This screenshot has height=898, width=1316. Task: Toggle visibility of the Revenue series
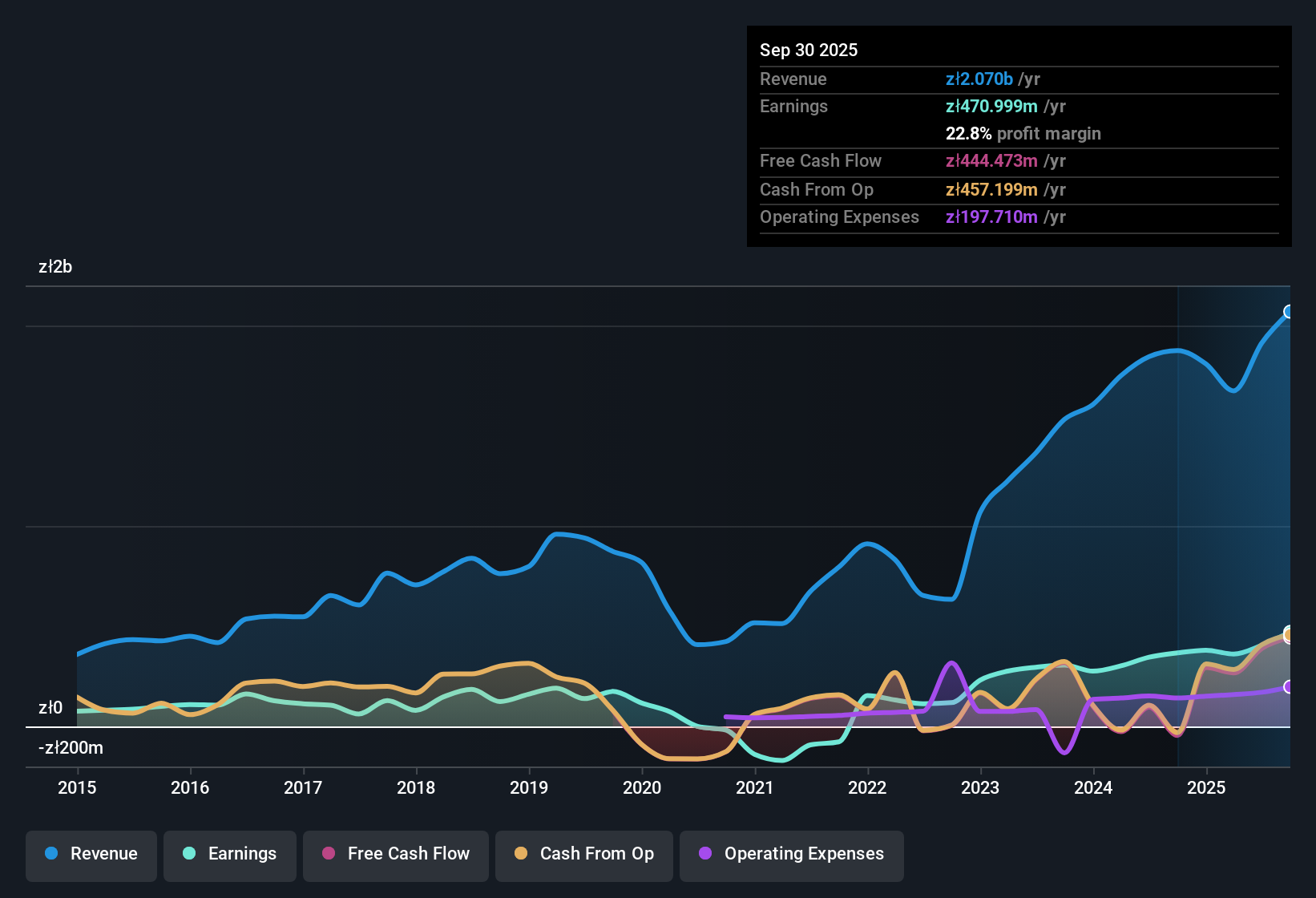click(x=91, y=854)
